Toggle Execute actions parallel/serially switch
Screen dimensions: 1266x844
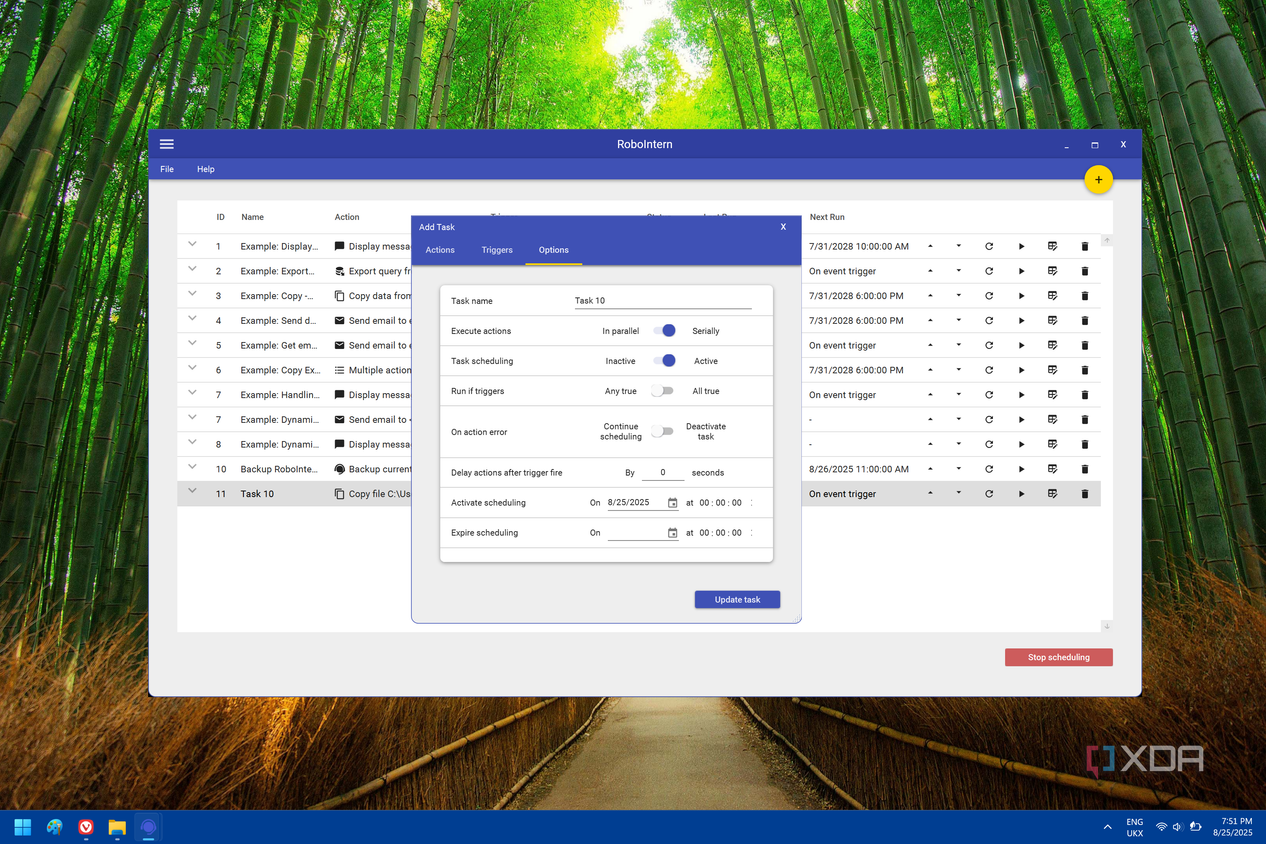point(664,331)
